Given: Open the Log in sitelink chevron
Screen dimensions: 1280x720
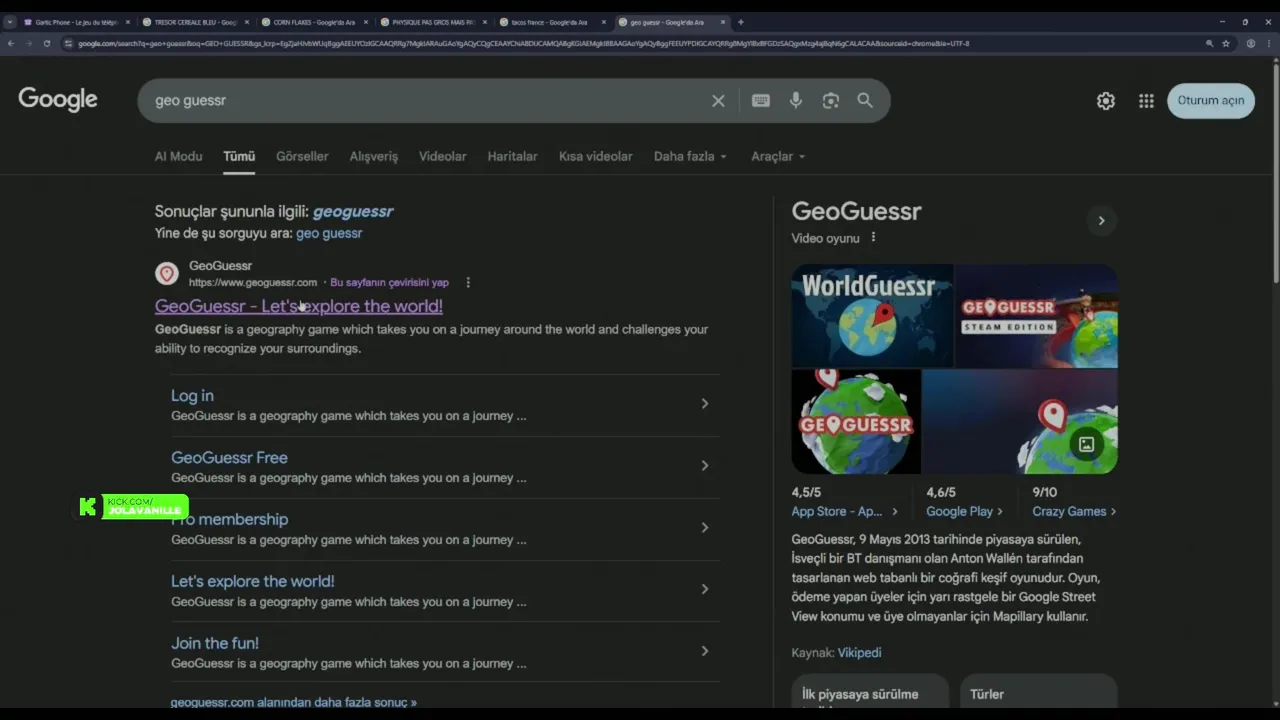Looking at the screenshot, I should coord(704,404).
